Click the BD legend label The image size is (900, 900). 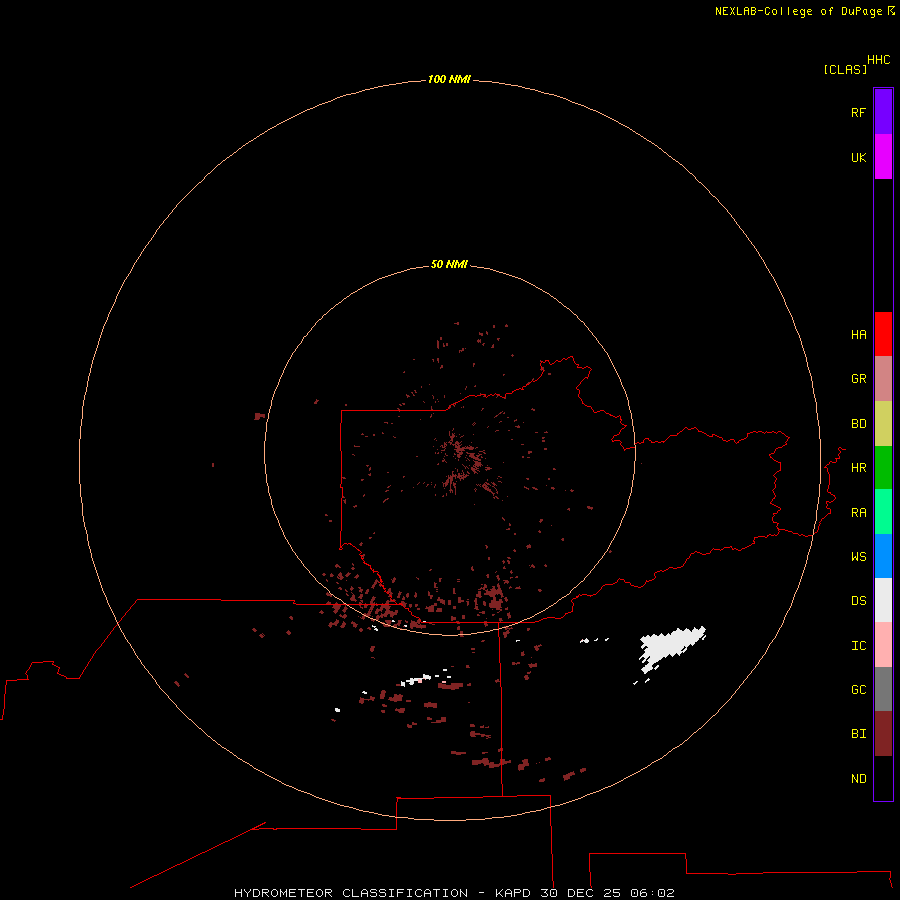point(859,424)
